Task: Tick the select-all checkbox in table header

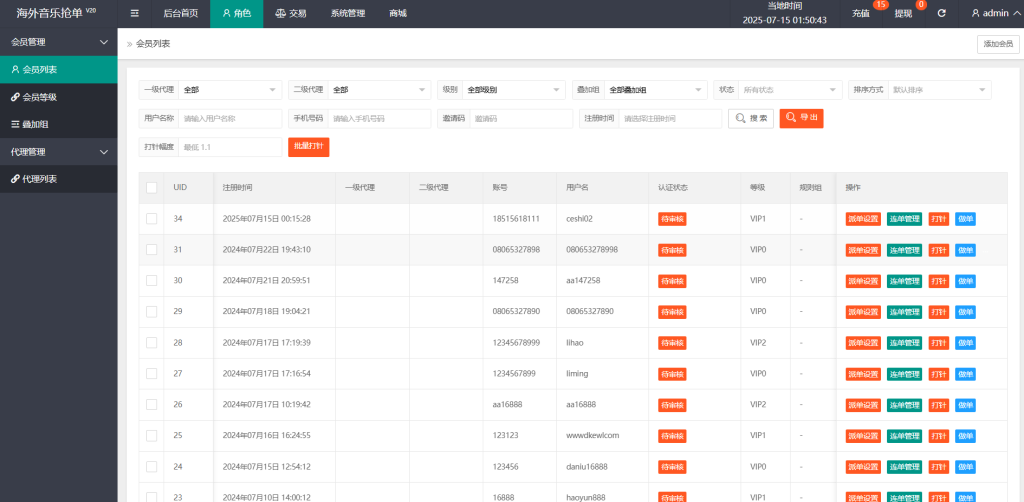Action: [152, 187]
